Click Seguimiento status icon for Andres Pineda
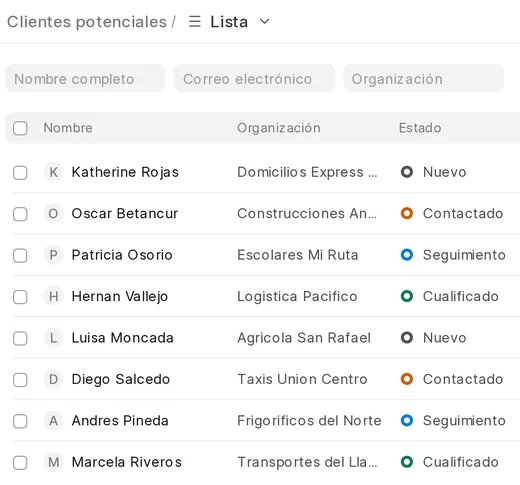 [407, 421]
